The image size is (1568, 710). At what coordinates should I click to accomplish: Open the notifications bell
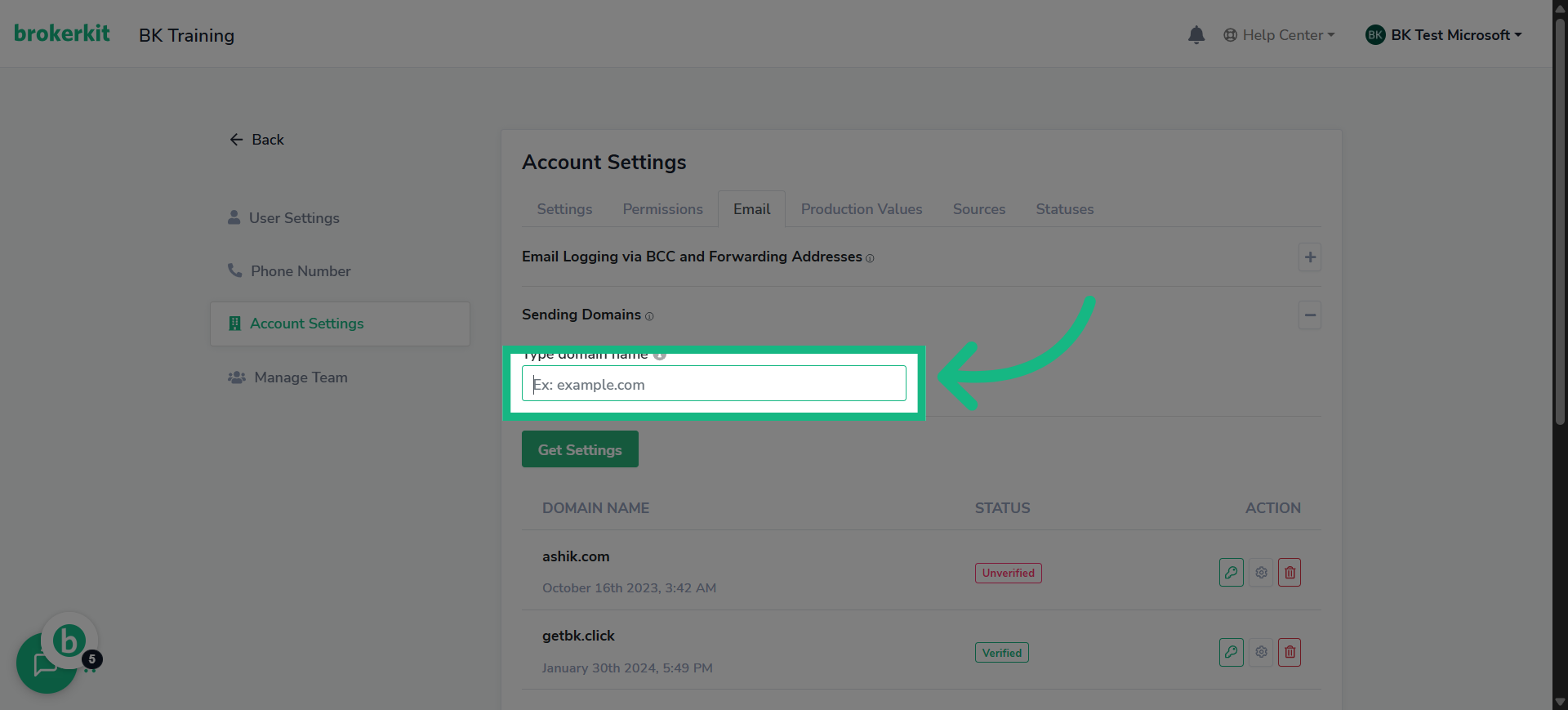tap(1196, 35)
